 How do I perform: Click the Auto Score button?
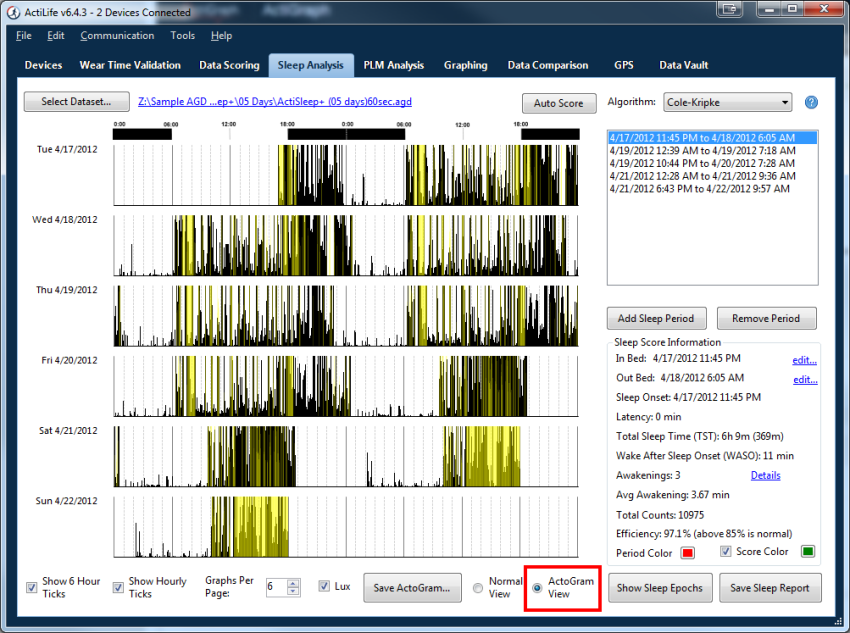pos(558,103)
